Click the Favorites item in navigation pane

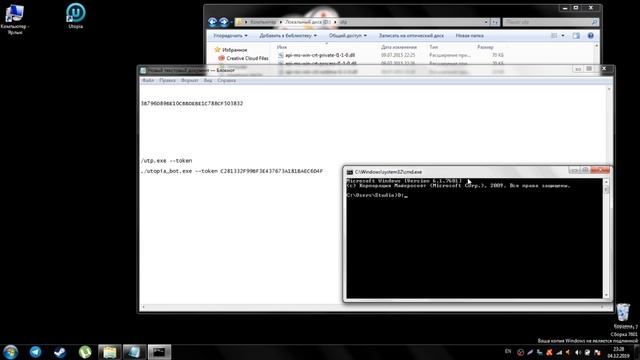235,50
